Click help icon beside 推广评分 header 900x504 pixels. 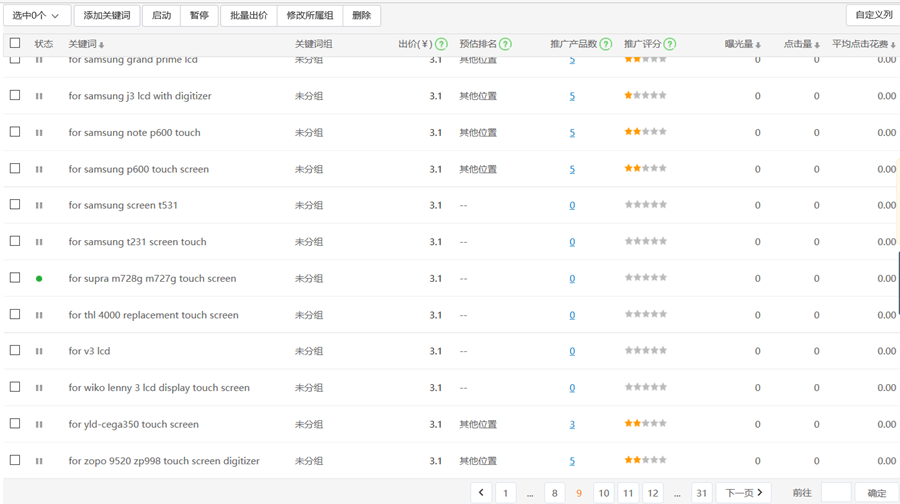[x=669, y=44]
